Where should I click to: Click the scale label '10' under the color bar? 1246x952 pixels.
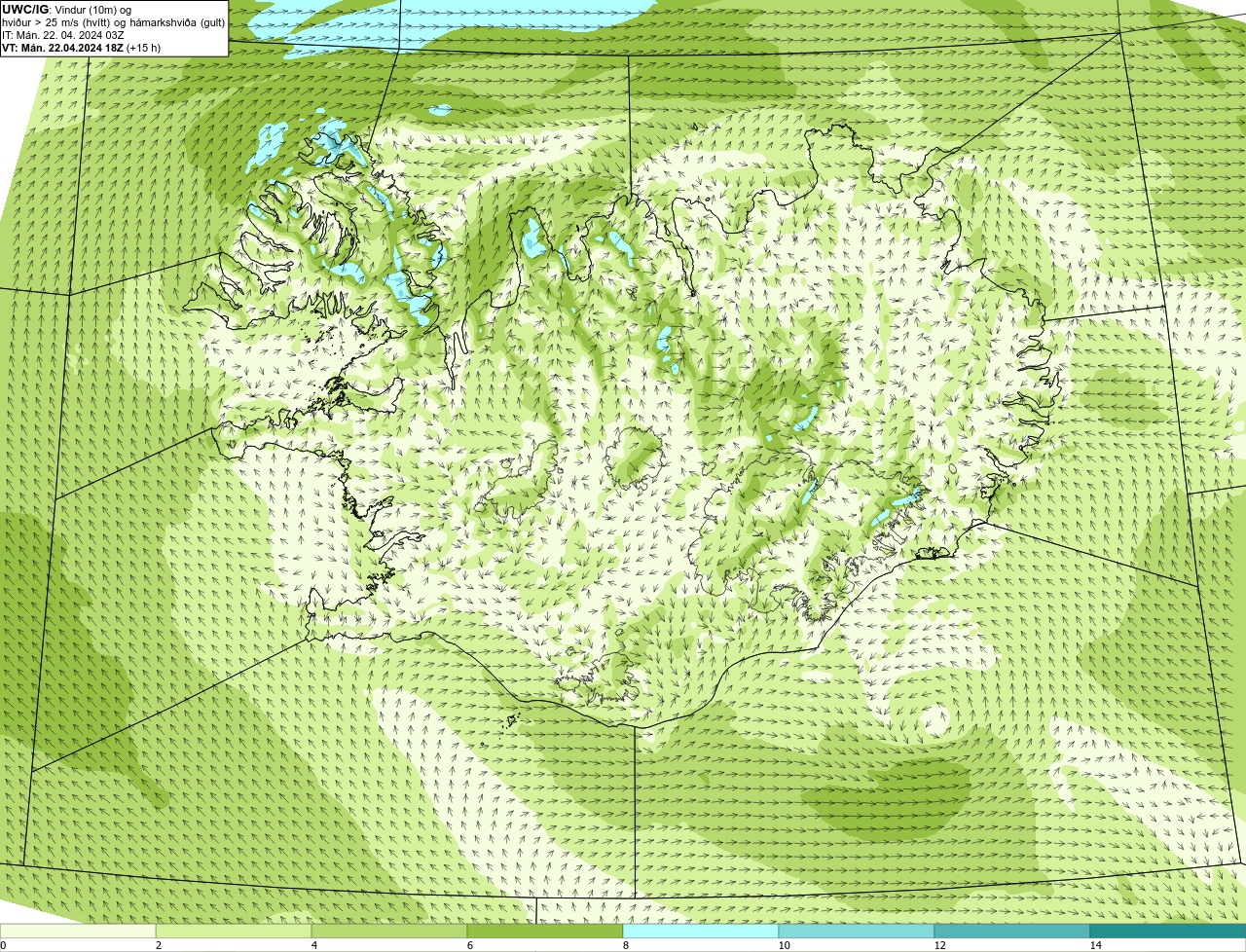[x=784, y=945]
